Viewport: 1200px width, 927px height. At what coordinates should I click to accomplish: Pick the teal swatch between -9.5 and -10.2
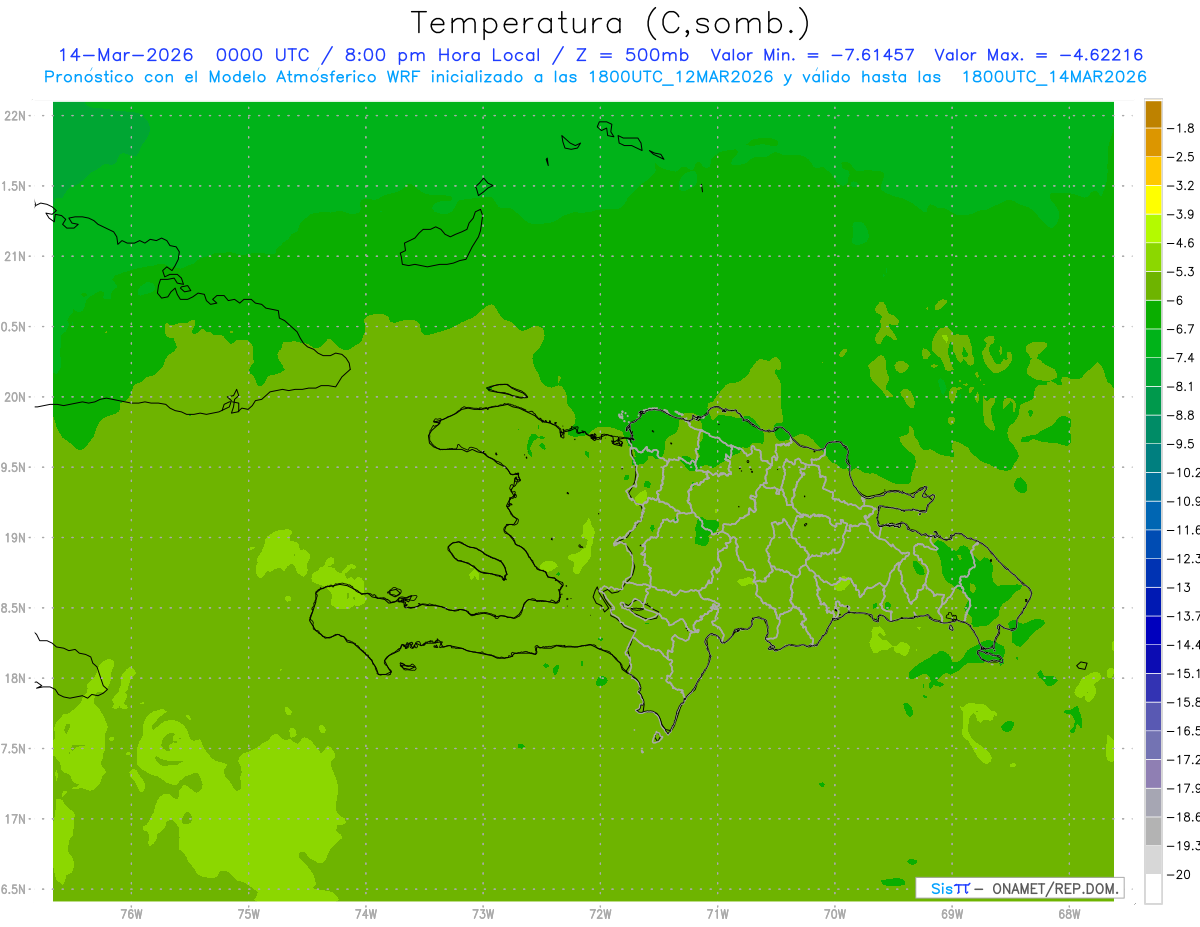pyautogui.click(x=1153, y=458)
